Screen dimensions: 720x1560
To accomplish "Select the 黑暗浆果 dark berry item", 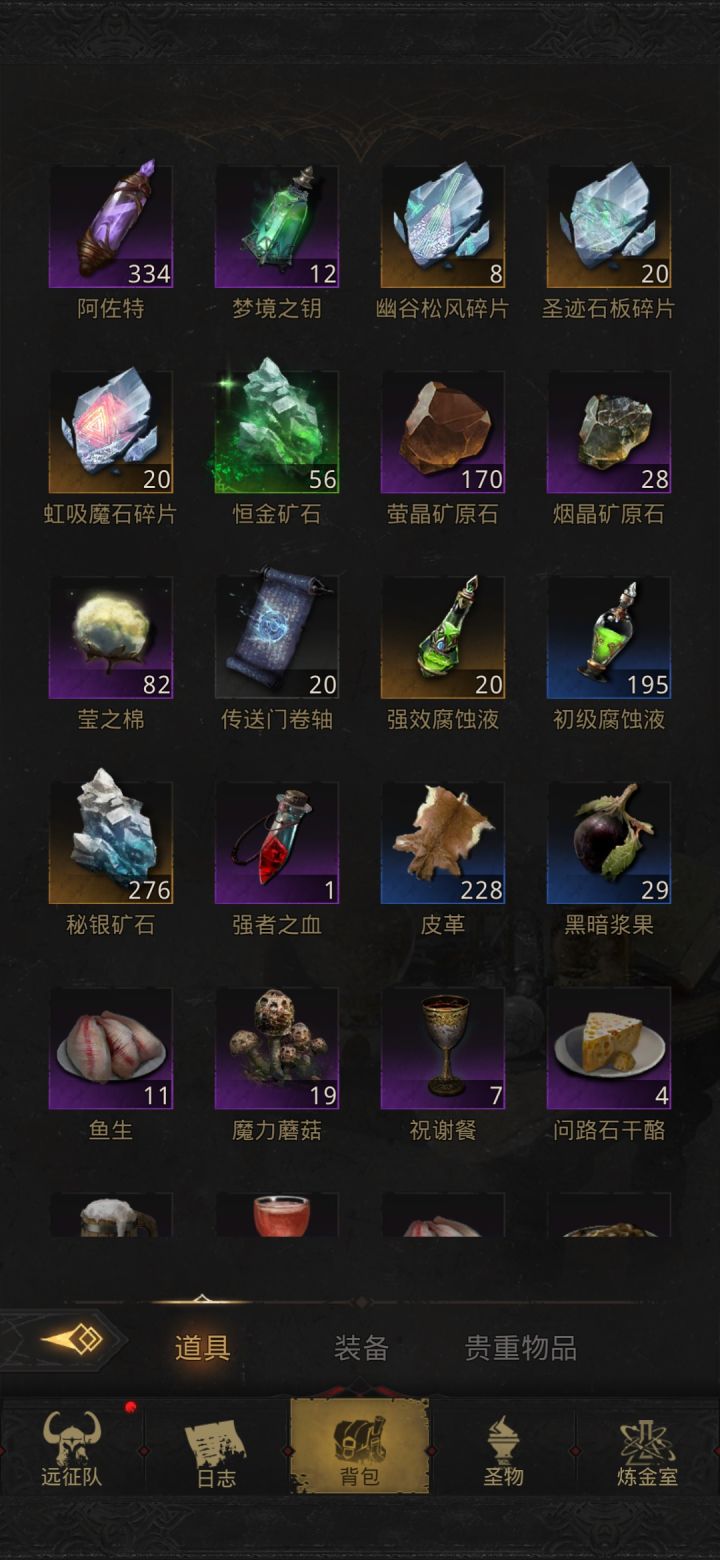I will pos(609,844).
